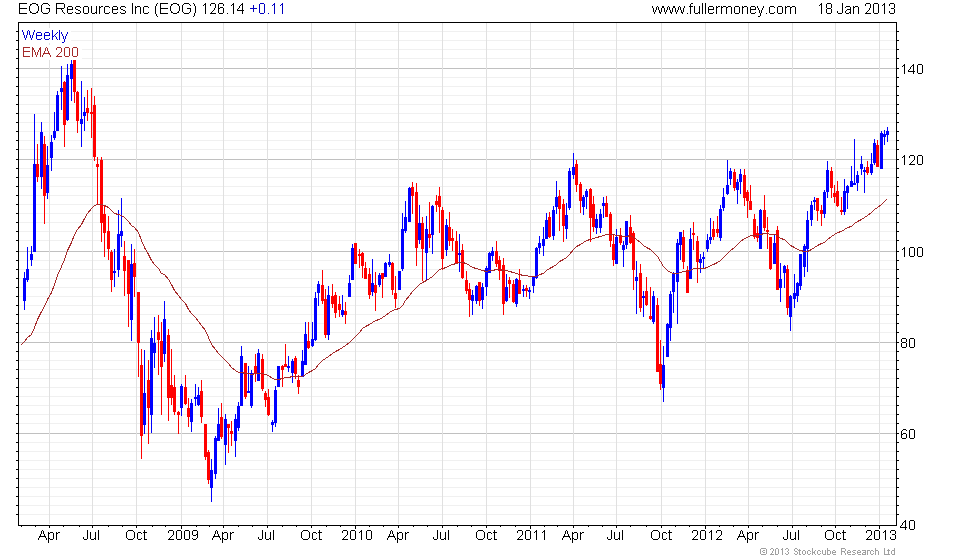Click the 140 price axis label
Viewport: 980px width, 560px height.
click(x=912, y=69)
